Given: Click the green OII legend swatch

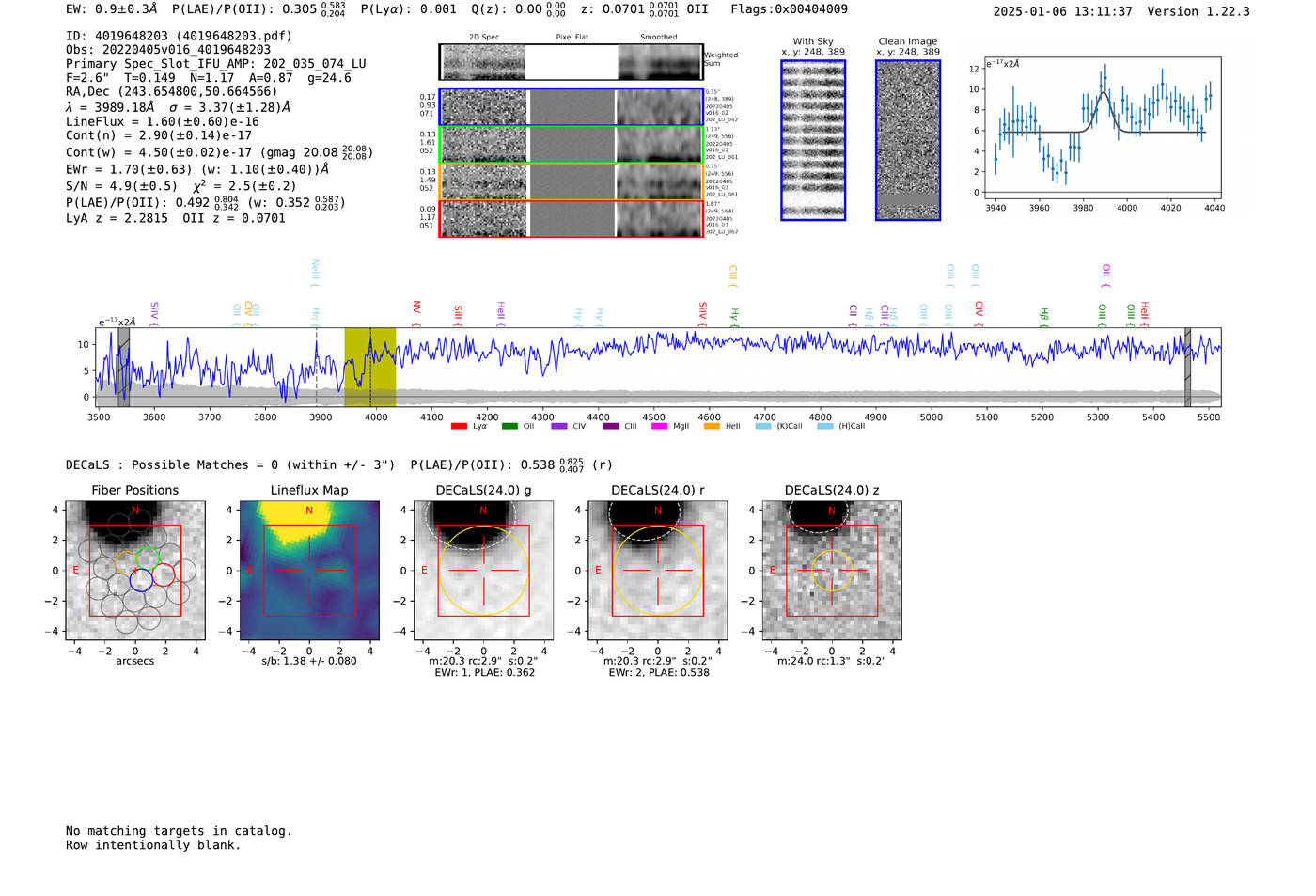Looking at the screenshot, I should 509,426.
